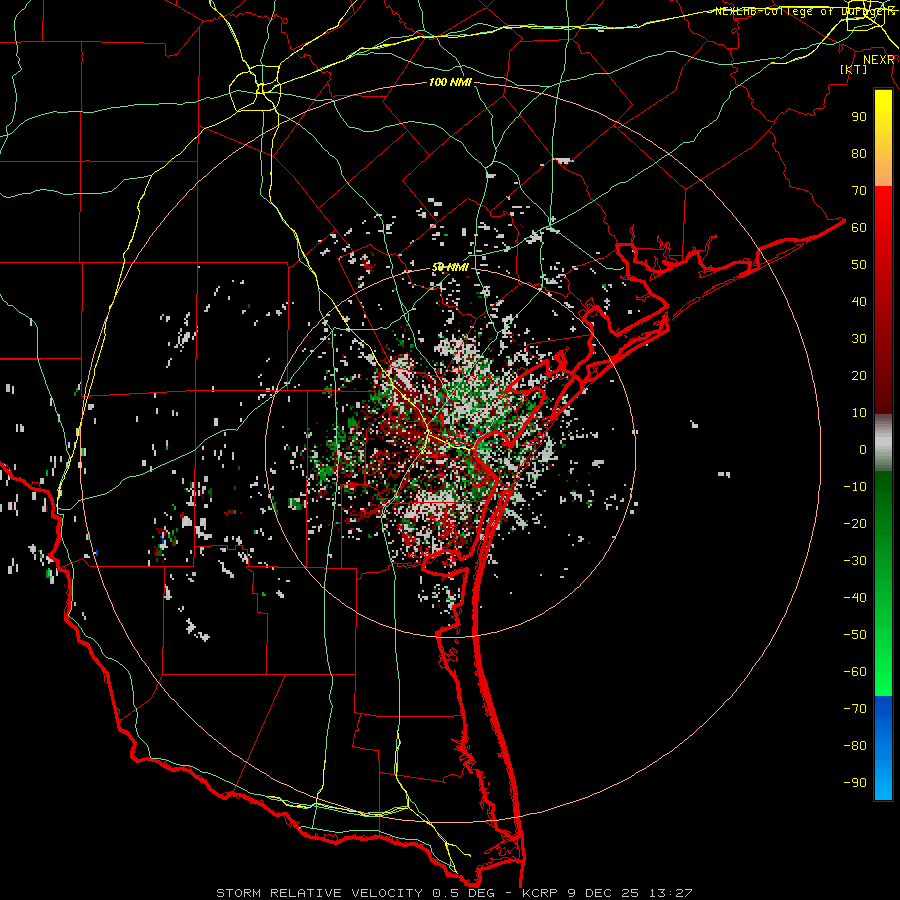Click the 50 value on velocity scale
Viewport: 900px width, 900px height.
click(859, 265)
